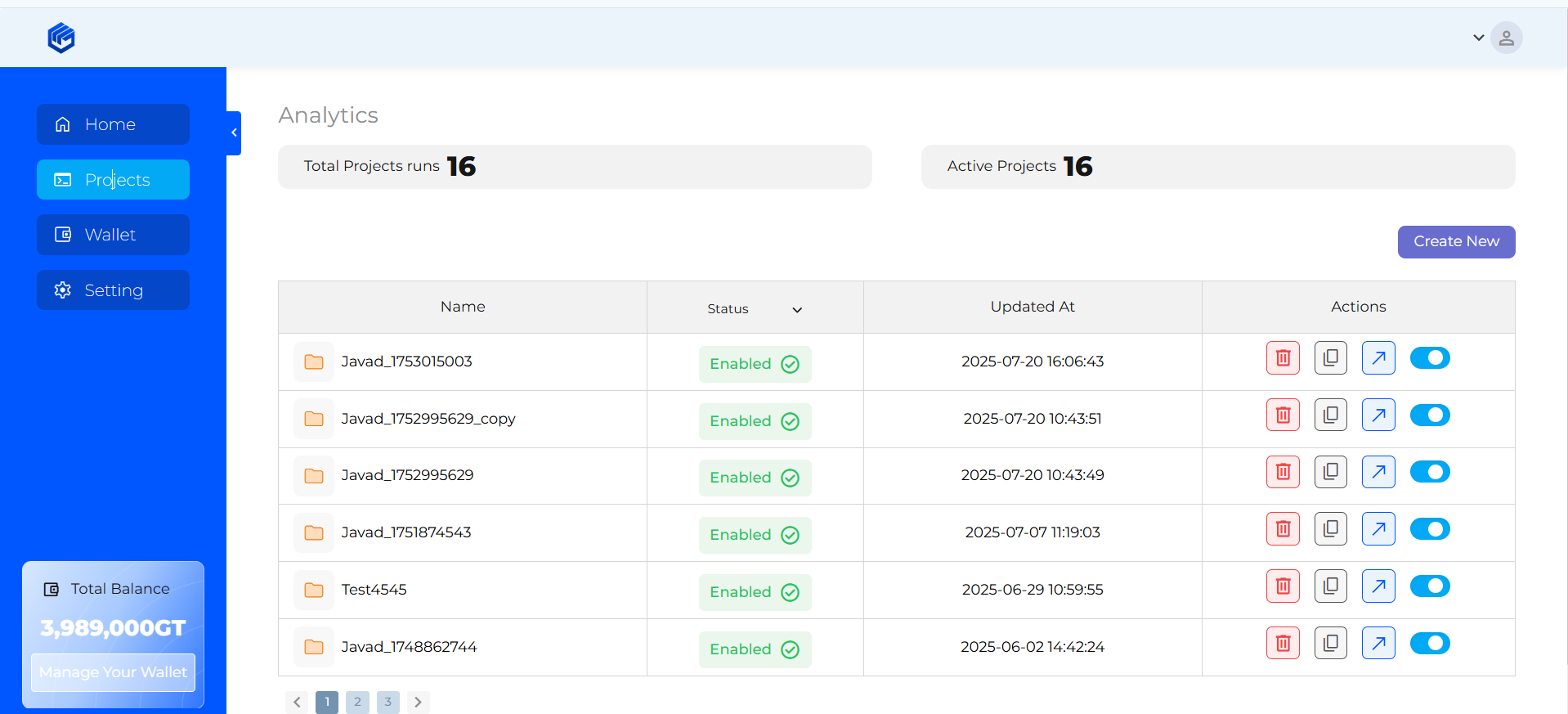Open Javad_1748862744 with the arrow icon
Viewport: 1568px width, 714px height.
[x=1378, y=644]
